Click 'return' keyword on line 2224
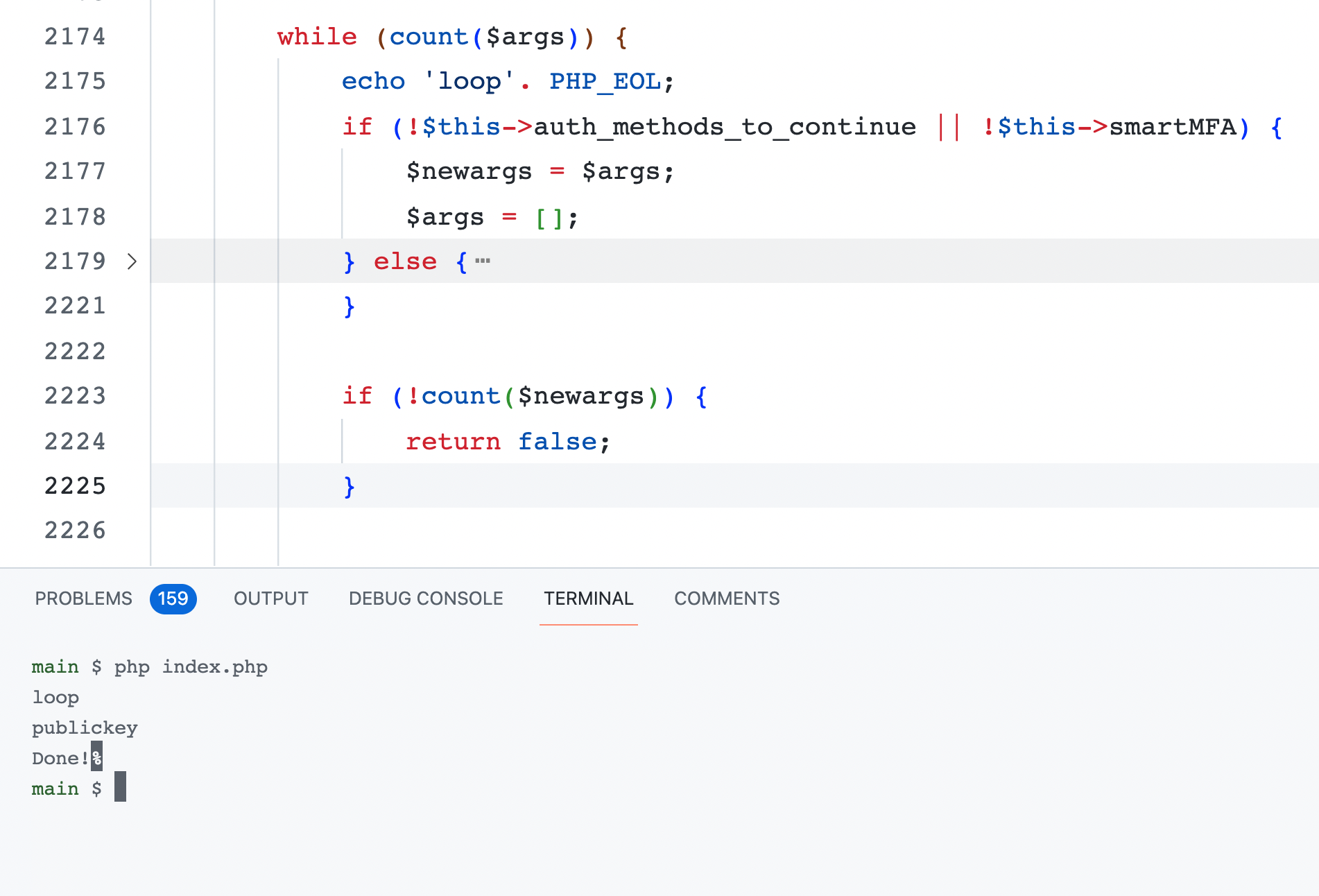The height and width of the screenshot is (896, 1319). click(453, 442)
